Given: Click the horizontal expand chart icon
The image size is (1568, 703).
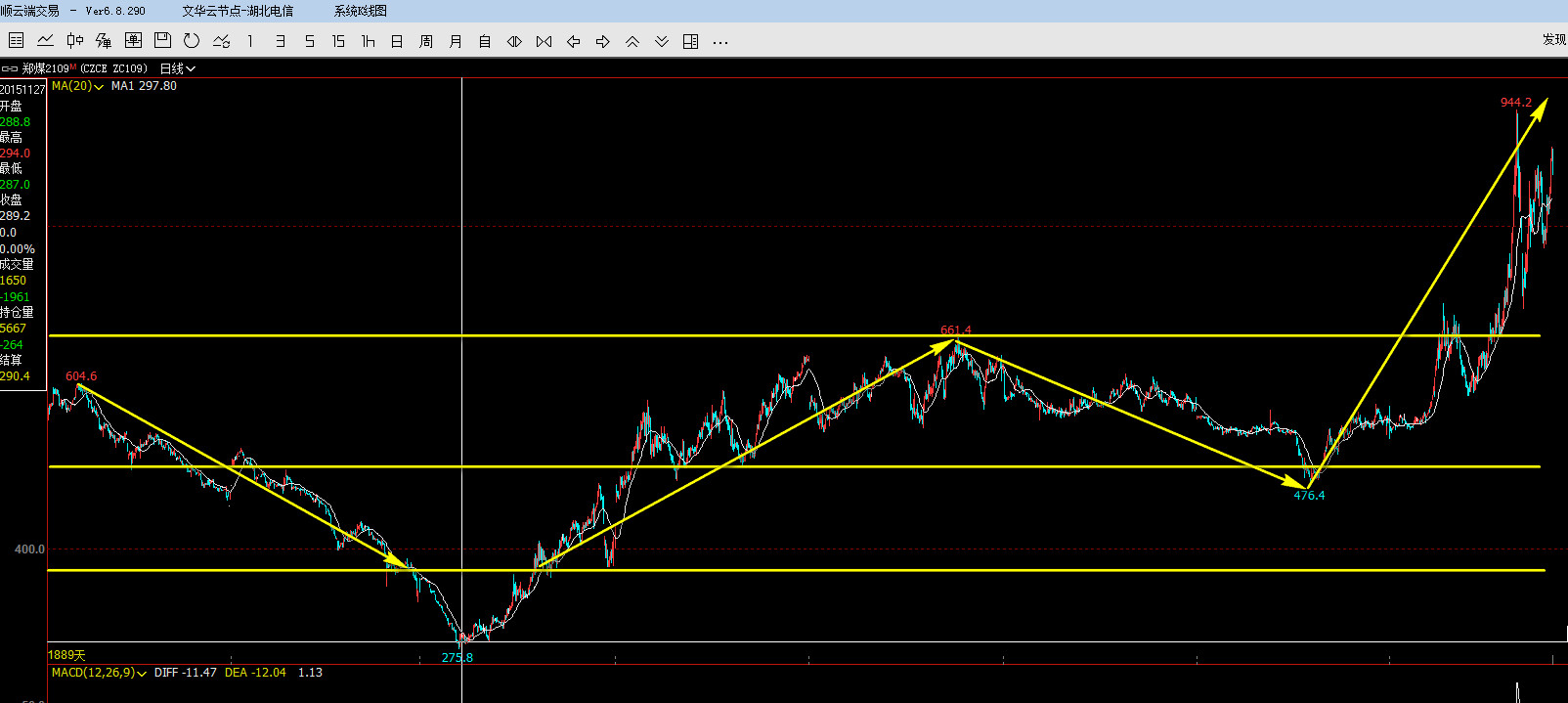Looking at the screenshot, I should click(x=514, y=41).
